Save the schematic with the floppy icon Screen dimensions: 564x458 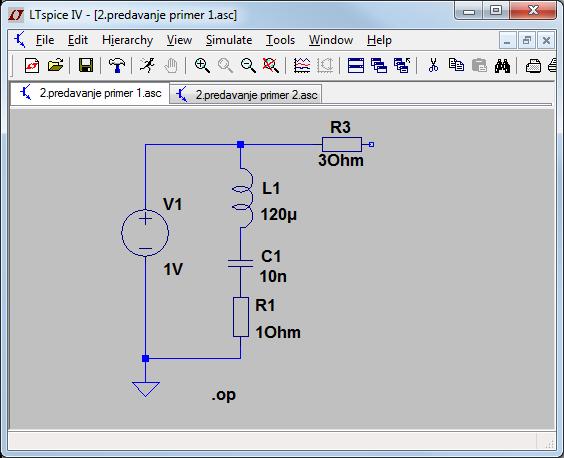pos(86,65)
